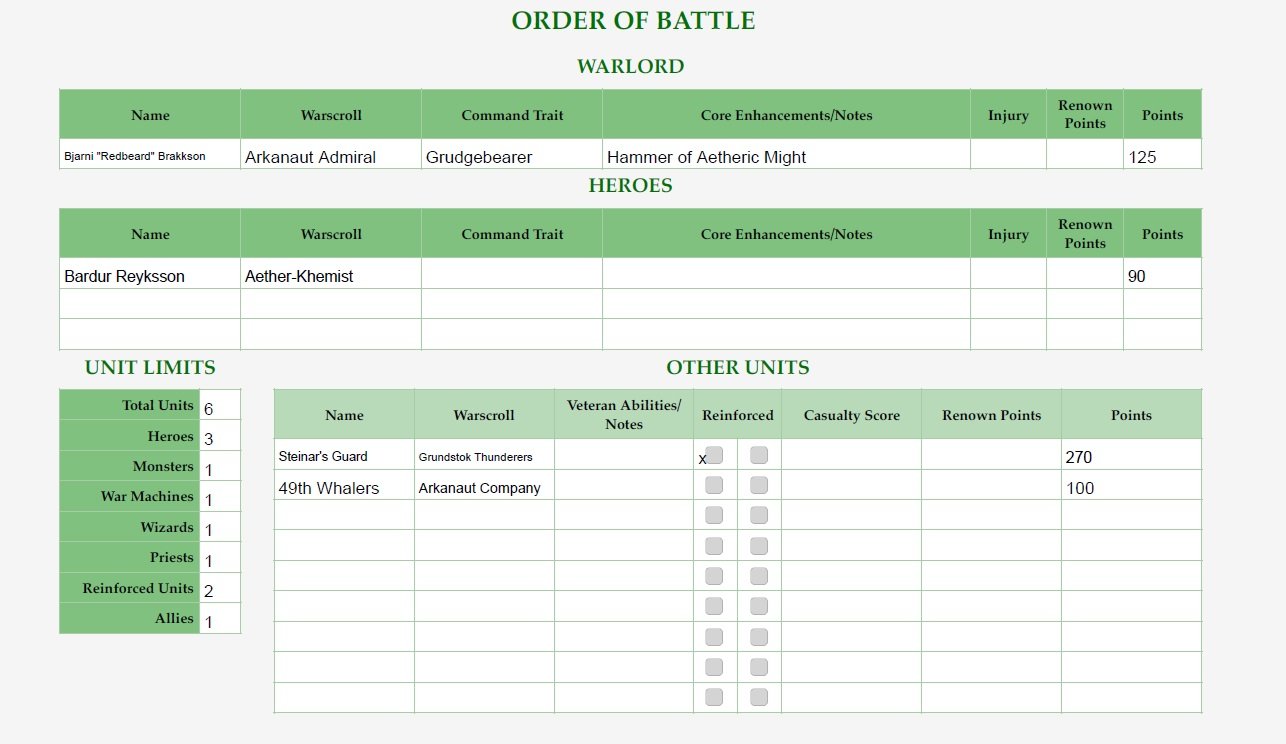Screen dimensions: 1286x744
Task: Click the 49th Whalers name field
Action: coord(344,487)
